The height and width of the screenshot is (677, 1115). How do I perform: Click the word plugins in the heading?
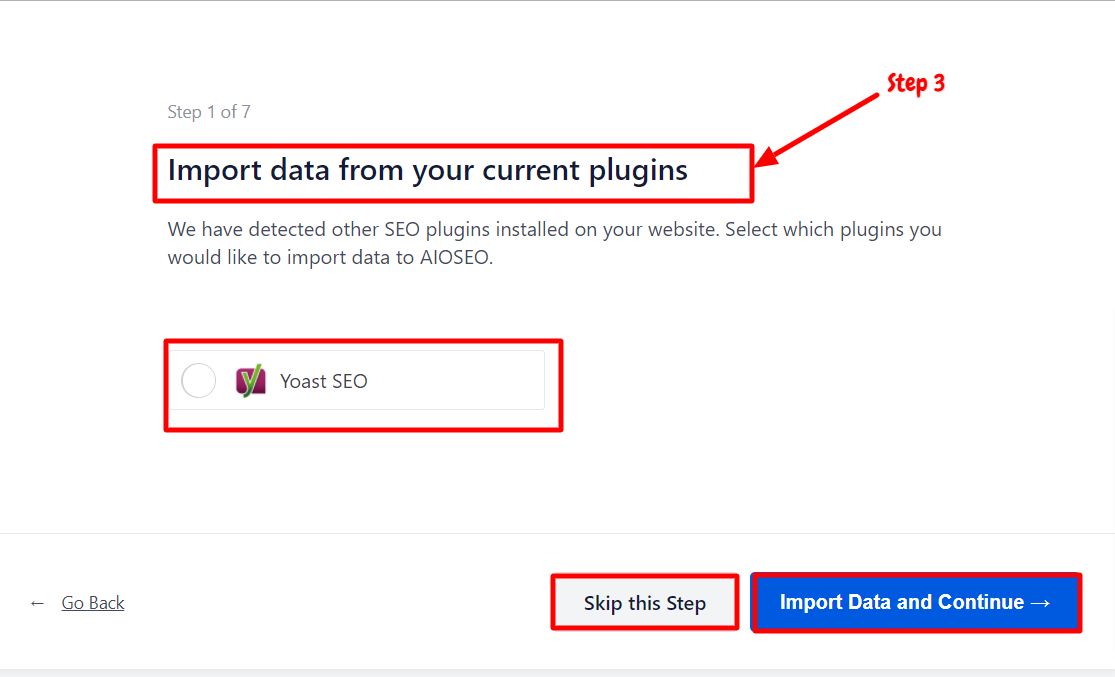click(639, 172)
